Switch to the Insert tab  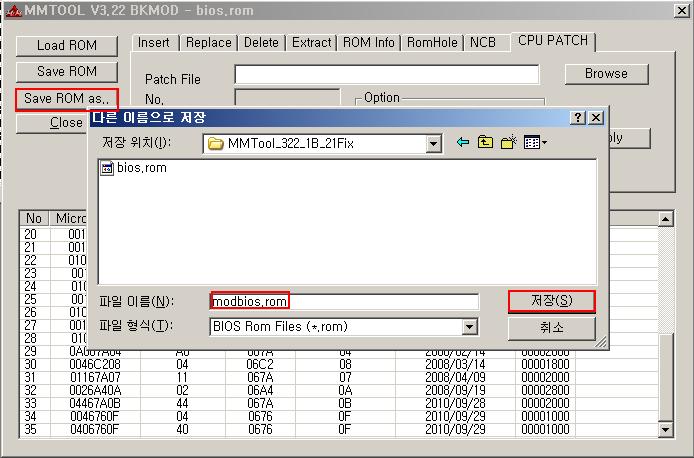pos(154,42)
